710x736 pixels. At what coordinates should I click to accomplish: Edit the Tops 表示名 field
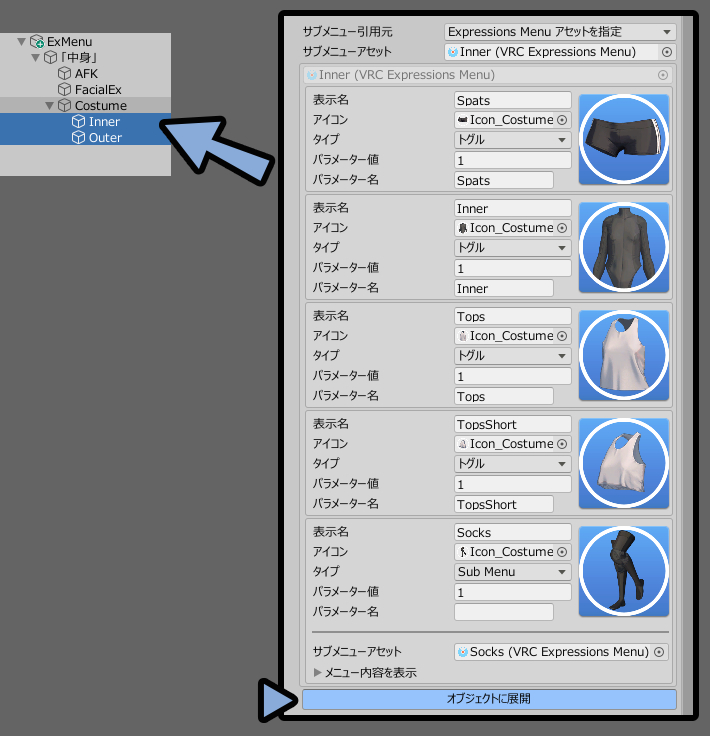[x=512, y=316]
